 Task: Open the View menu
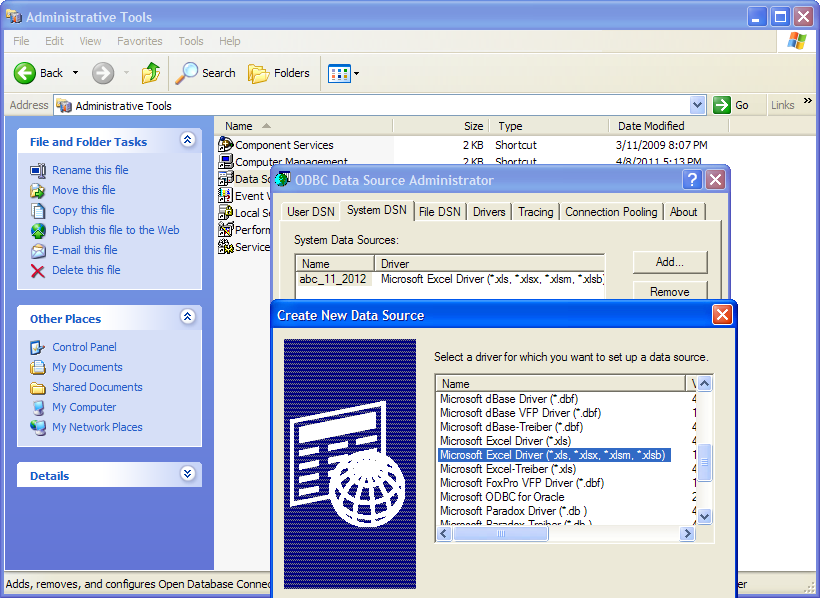pos(90,41)
